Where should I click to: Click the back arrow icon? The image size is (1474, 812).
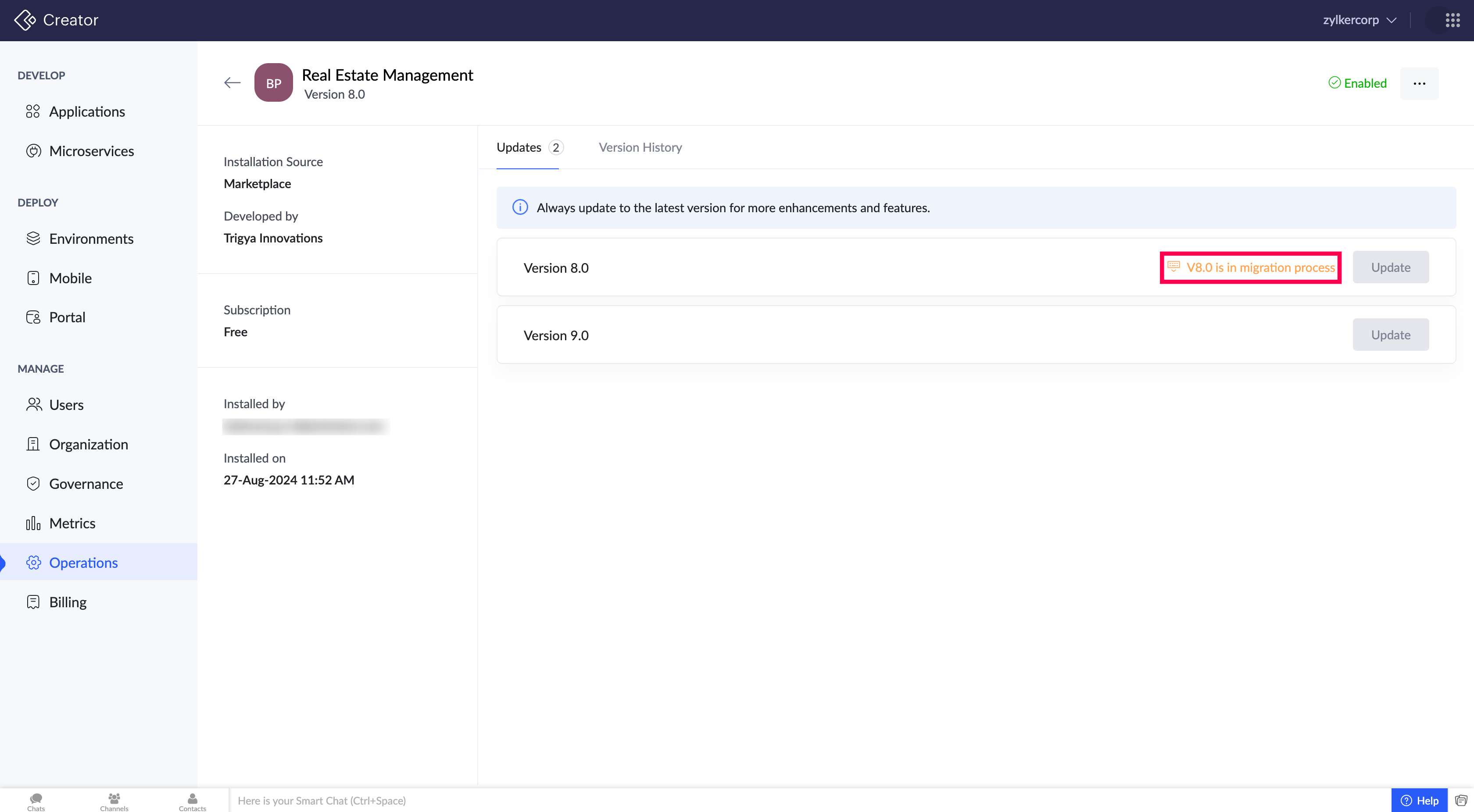point(232,83)
